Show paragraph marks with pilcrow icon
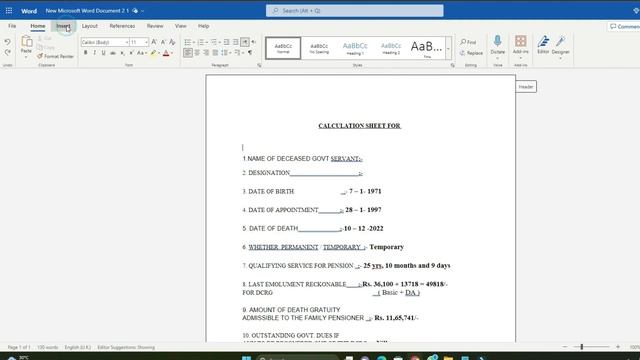The height and width of the screenshot is (360, 640). pos(250,53)
